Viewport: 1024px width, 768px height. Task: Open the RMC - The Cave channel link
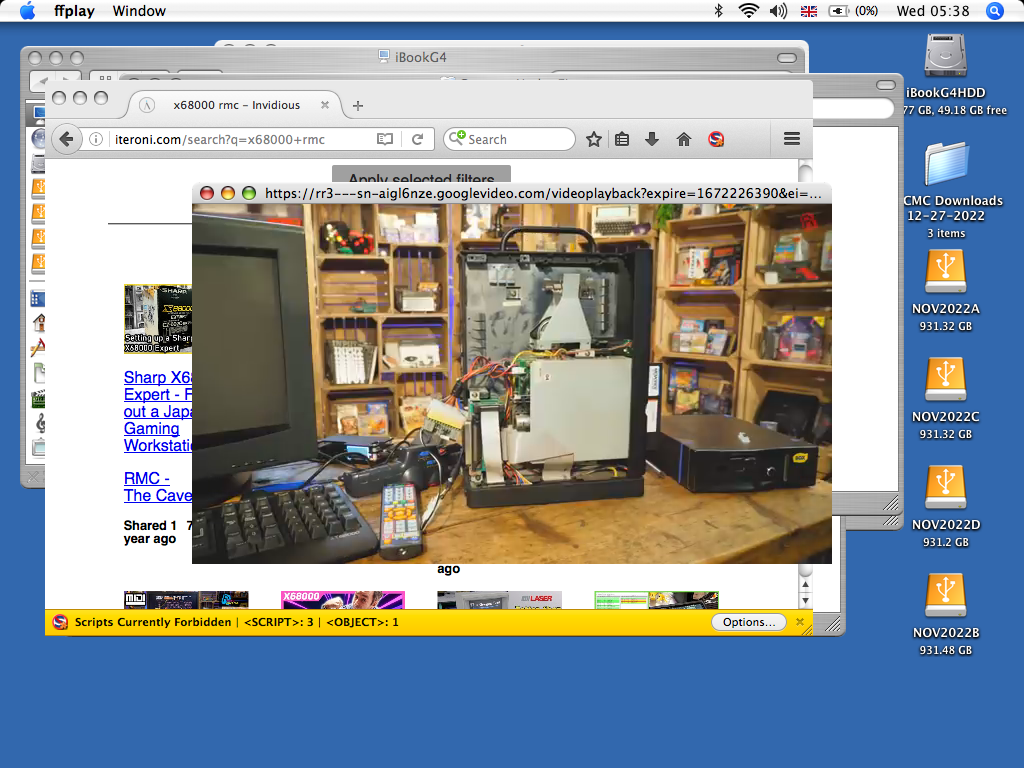tap(157, 487)
